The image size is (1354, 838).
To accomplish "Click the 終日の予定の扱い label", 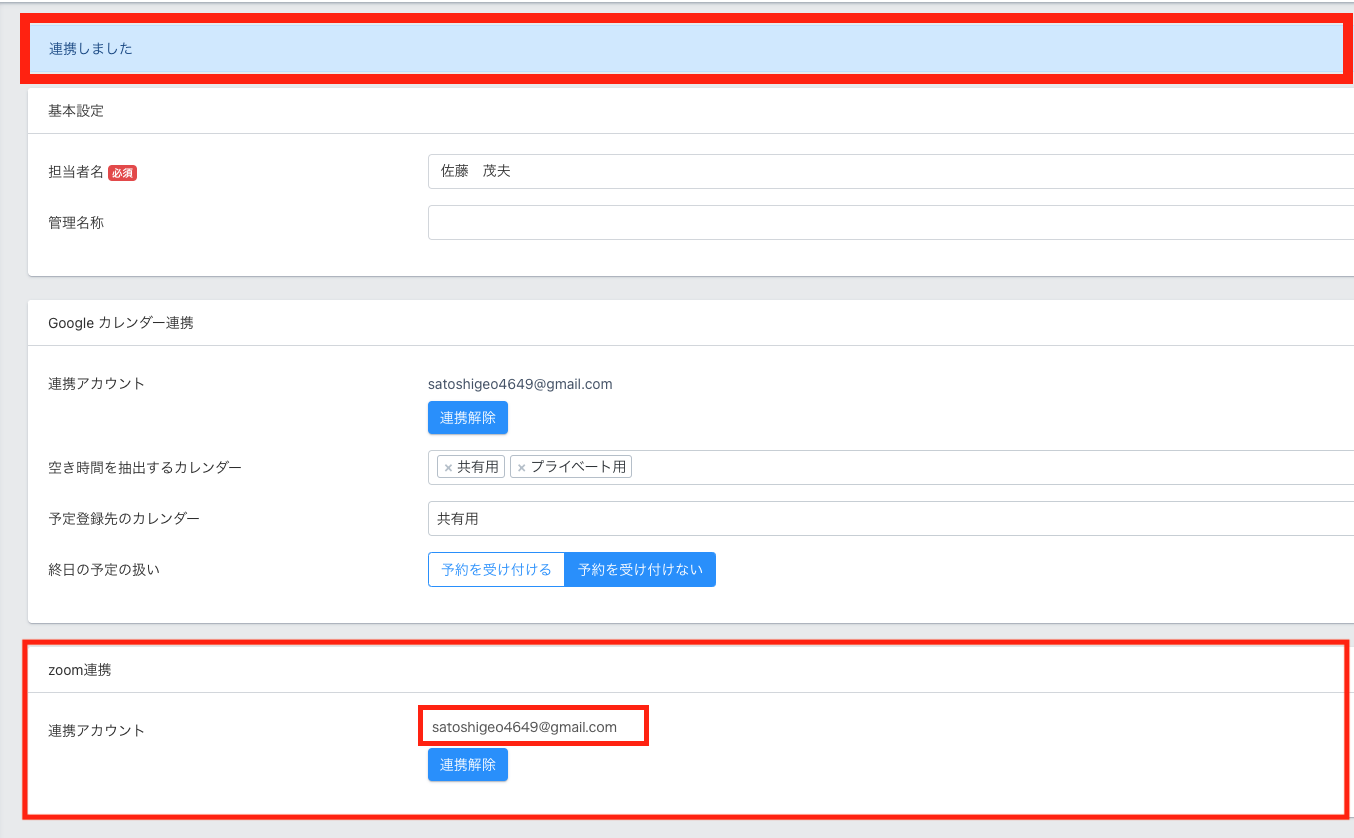I will [x=104, y=570].
